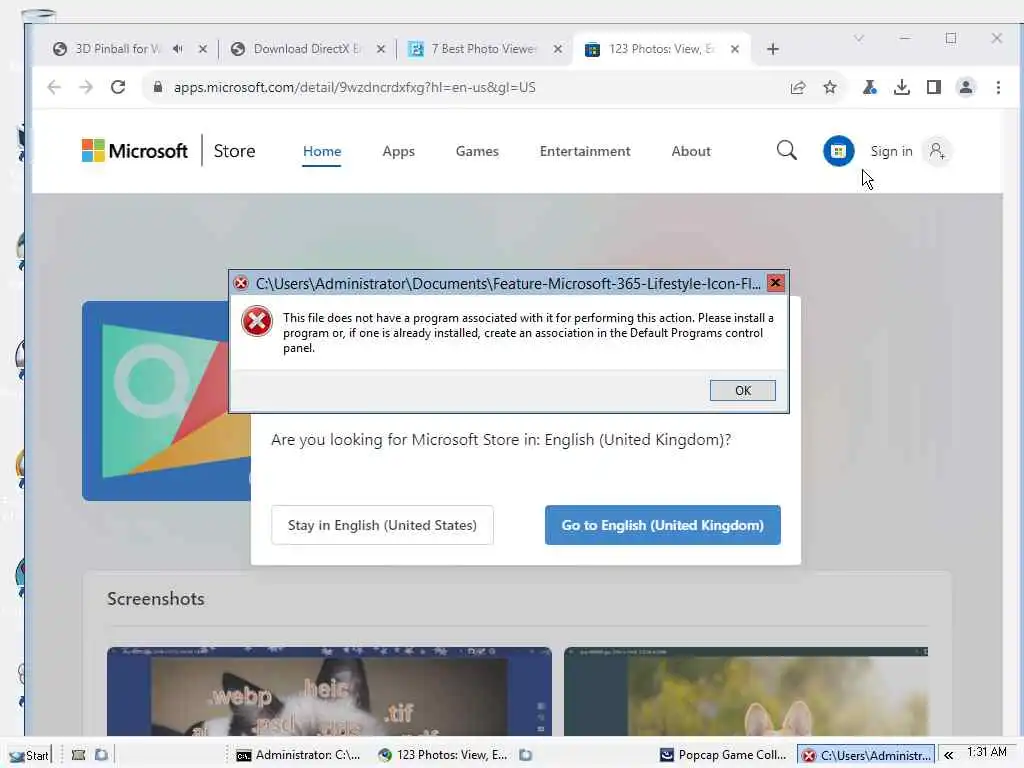The height and width of the screenshot is (768, 1024).
Task: Open the Entertainment section
Action: coord(585,152)
